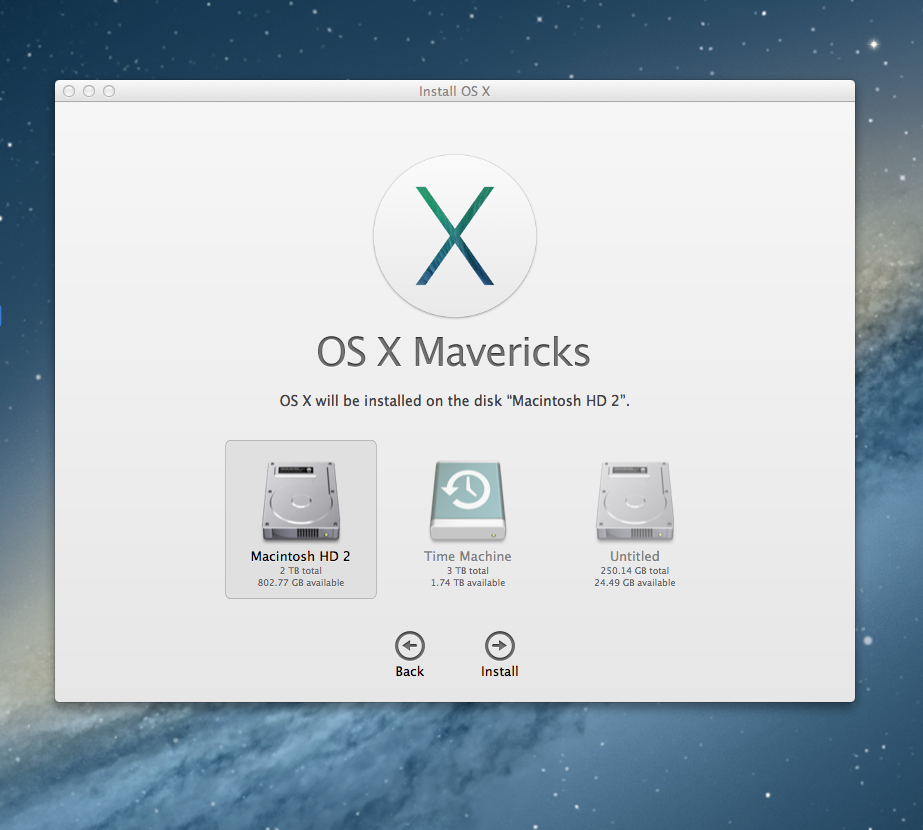Click the Install label
923x830 pixels.
500,672
